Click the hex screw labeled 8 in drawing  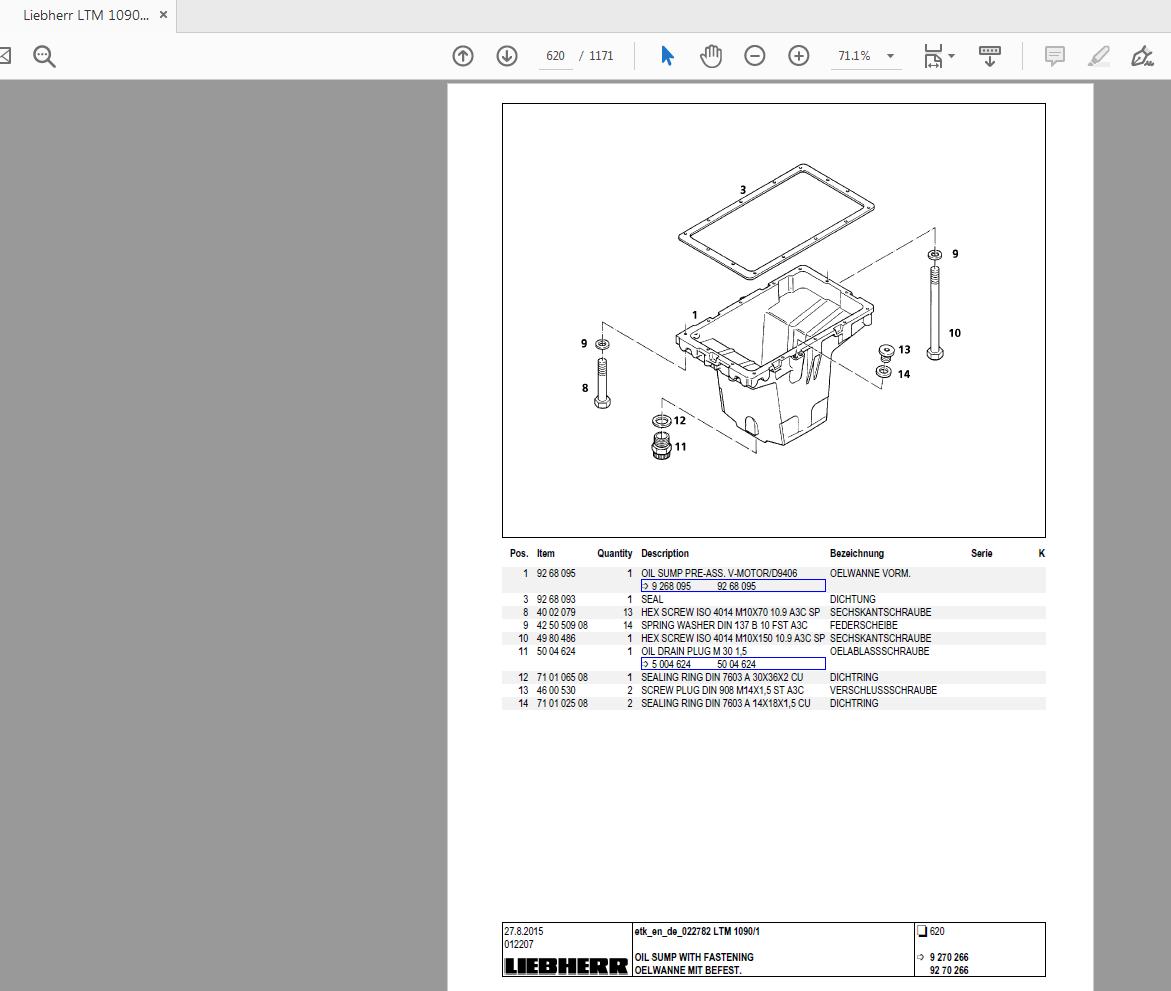[602, 382]
